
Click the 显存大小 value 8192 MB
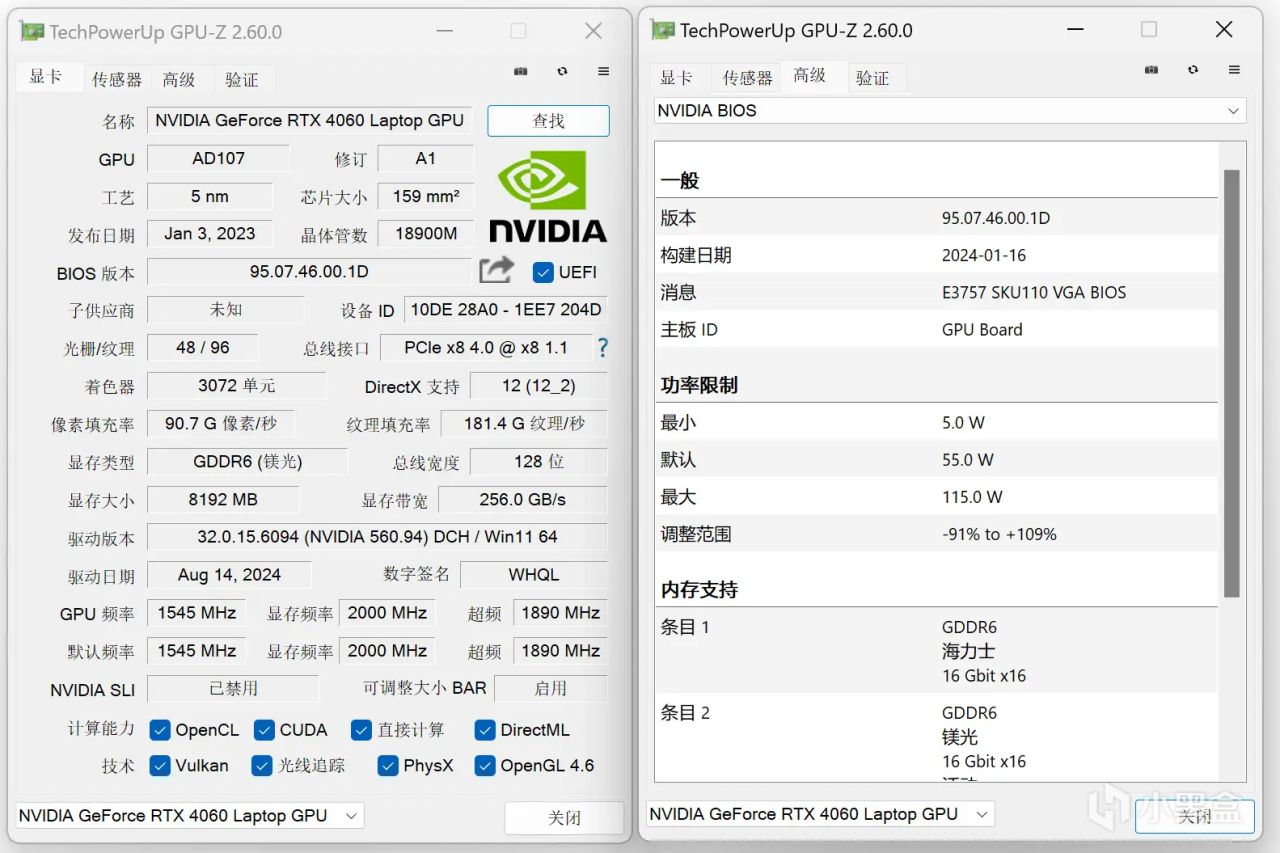tap(223, 500)
